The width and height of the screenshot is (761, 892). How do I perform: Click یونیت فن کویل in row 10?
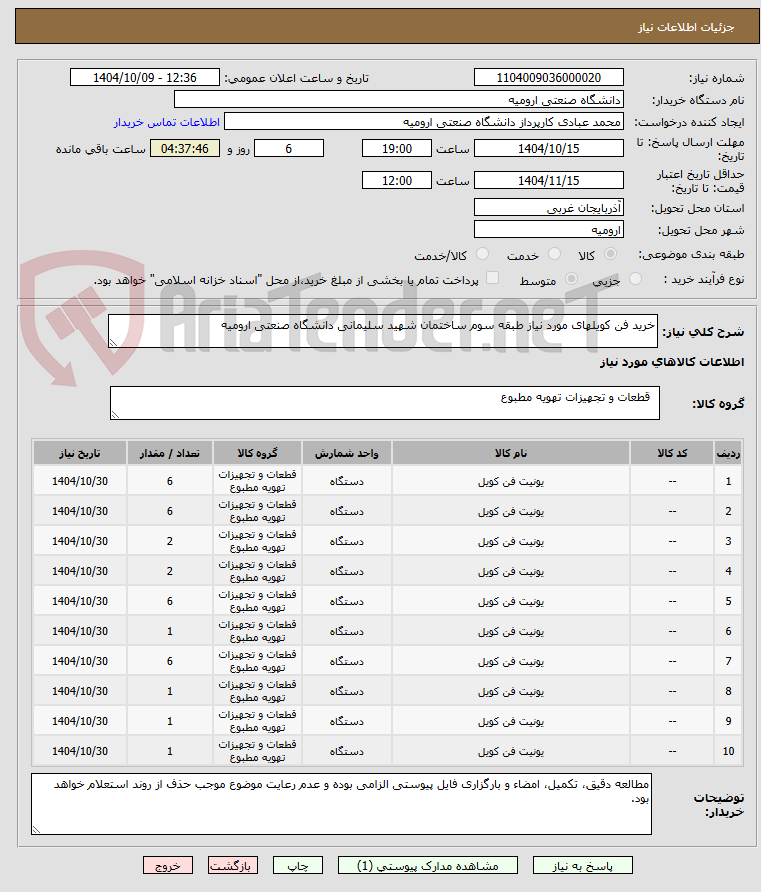(511, 751)
